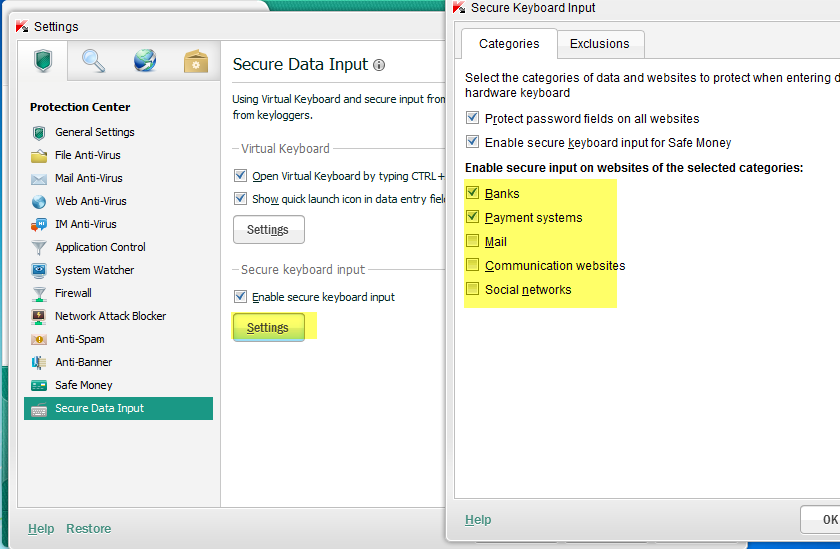Click the Anti-Banner icon
Viewport: 840px width, 549px height.
tap(39, 363)
